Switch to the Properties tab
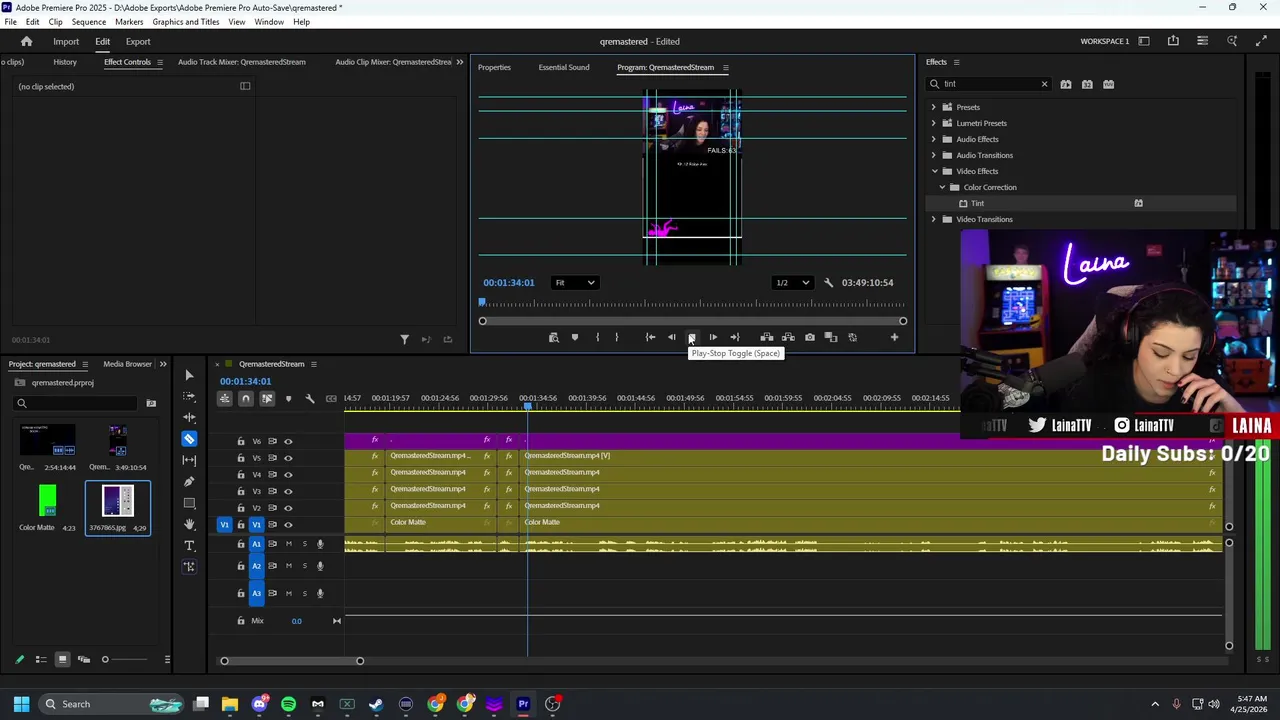 point(494,67)
